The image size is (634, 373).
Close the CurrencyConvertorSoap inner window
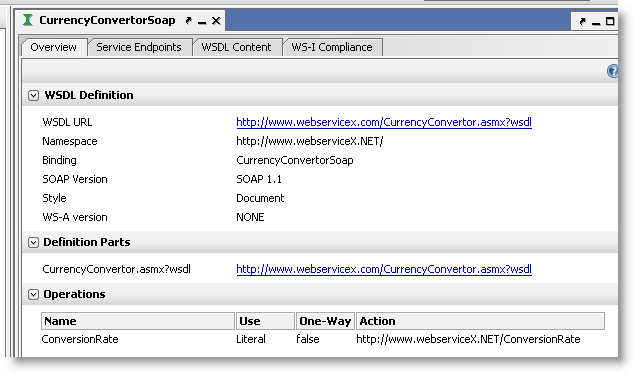tap(216, 21)
